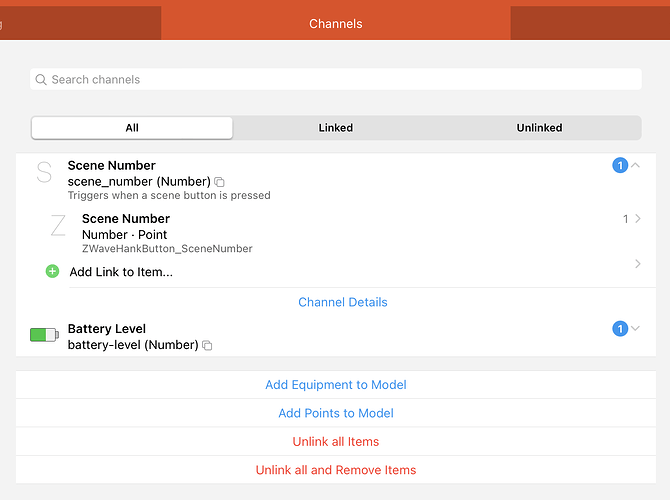Image resolution: width=670 pixels, height=500 pixels.
Task: Click the Scene Number 'S' channel icon
Action: [x=44, y=173]
